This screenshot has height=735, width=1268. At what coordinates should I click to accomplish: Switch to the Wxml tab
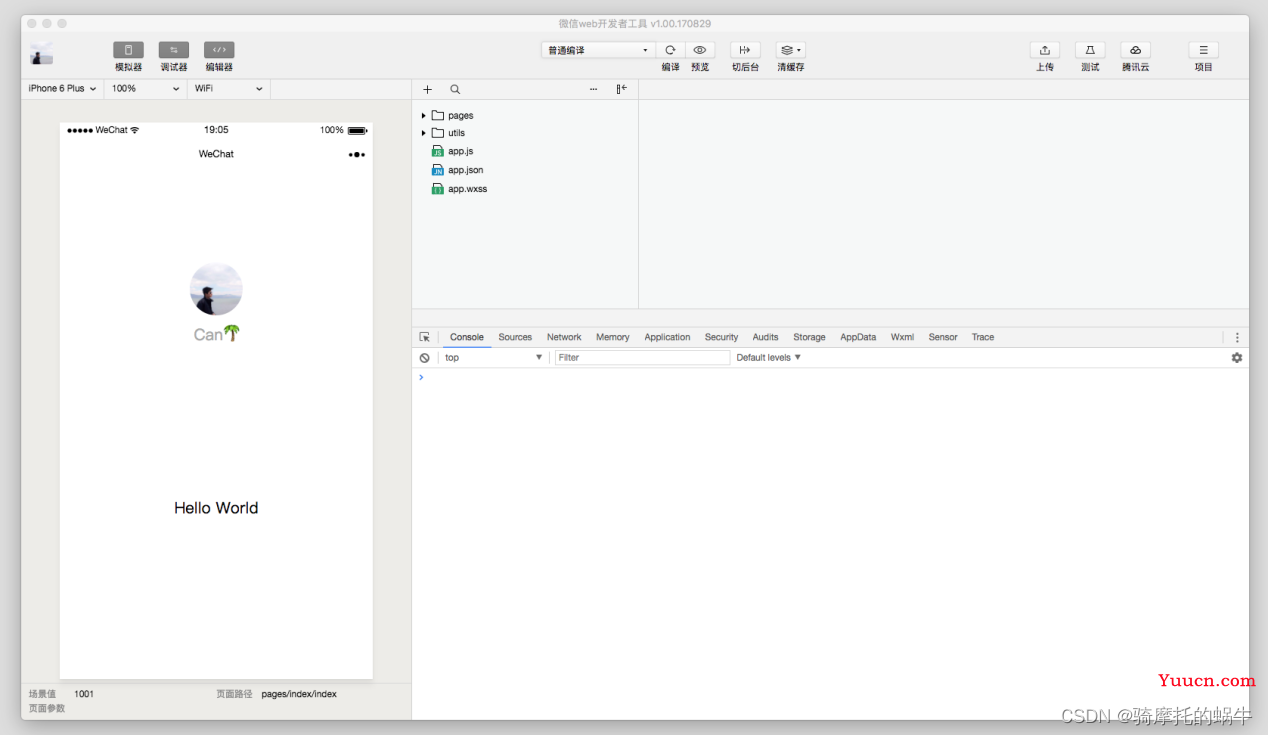(902, 337)
